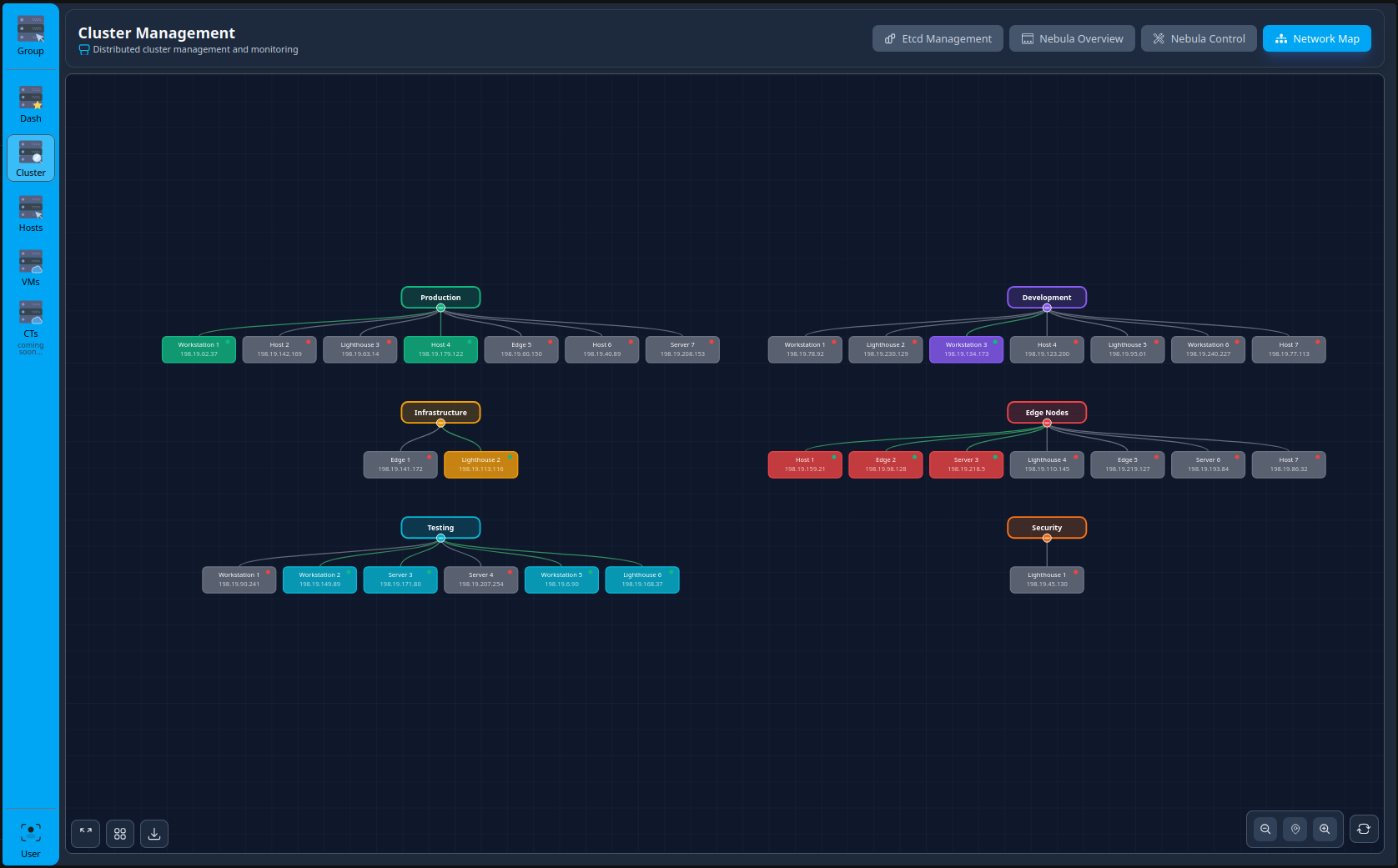Zoom out of the network map
The width and height of the screenshot is (1398, 868).
pyautogui.click(x=1265, y=829)
